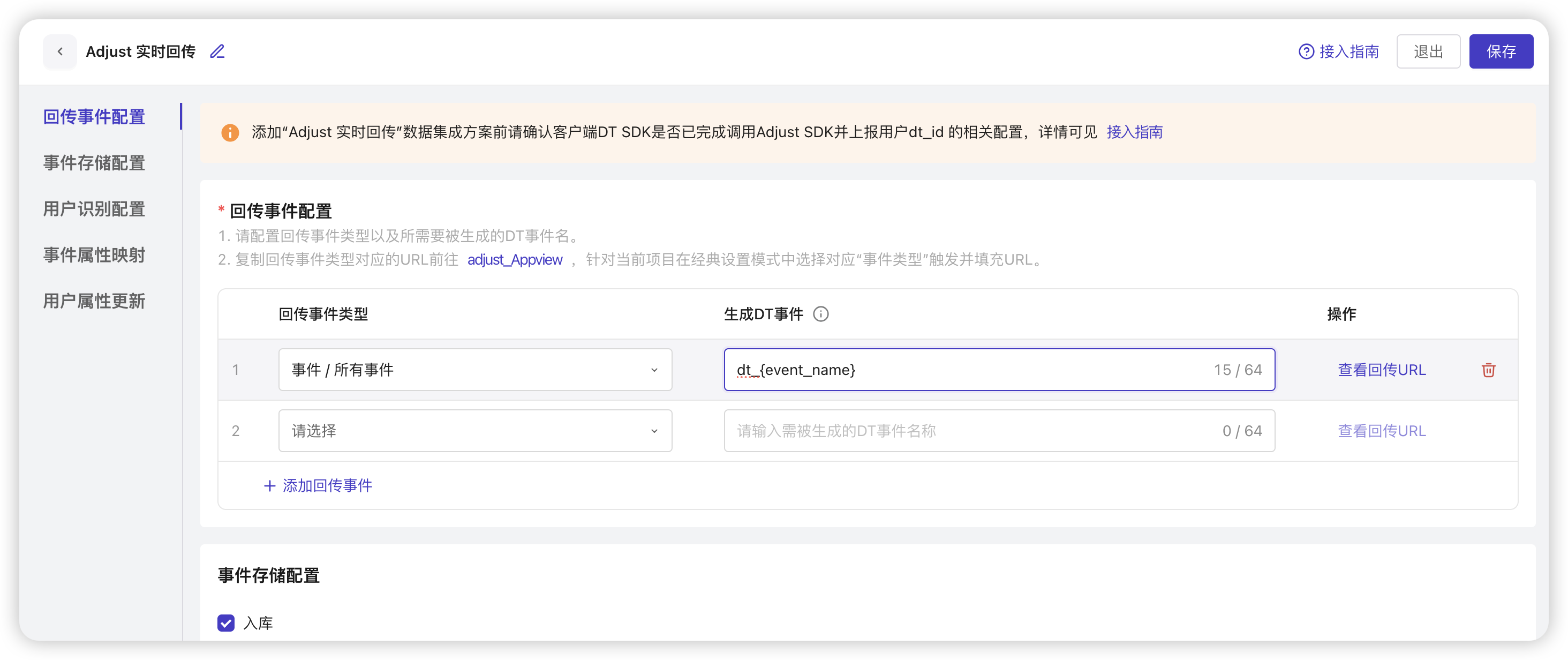Click the plus icon to 添加回传事件
This screenshot has height=660, width=1568.
point(270,486)
